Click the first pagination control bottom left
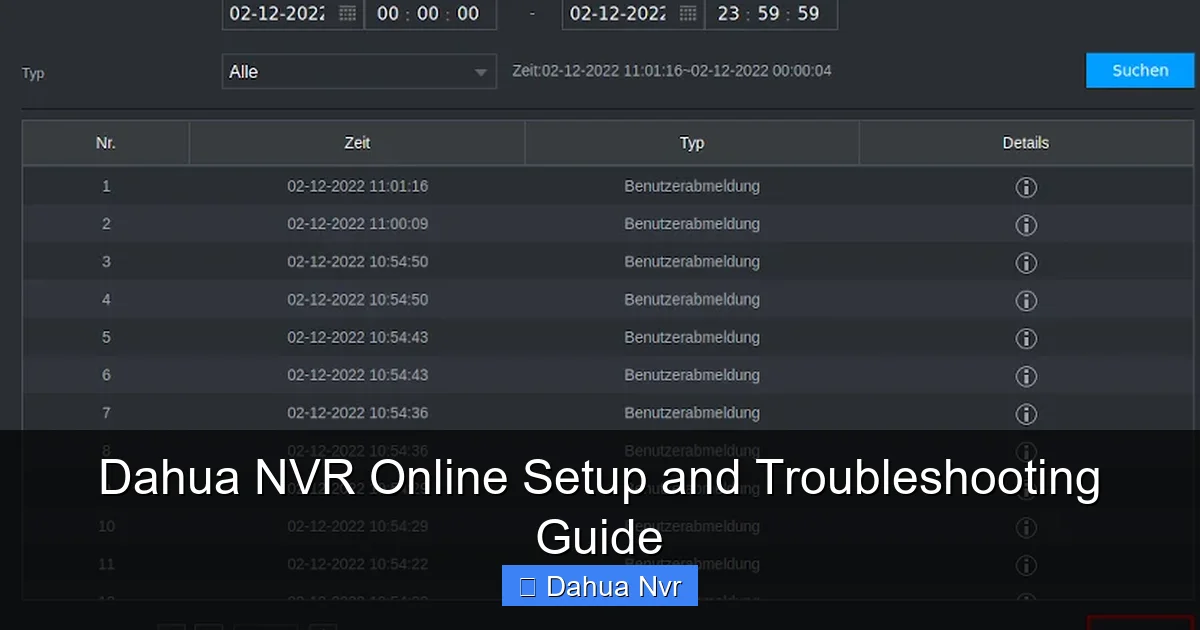Viewport: 1200px width, 630px height. 172,626
